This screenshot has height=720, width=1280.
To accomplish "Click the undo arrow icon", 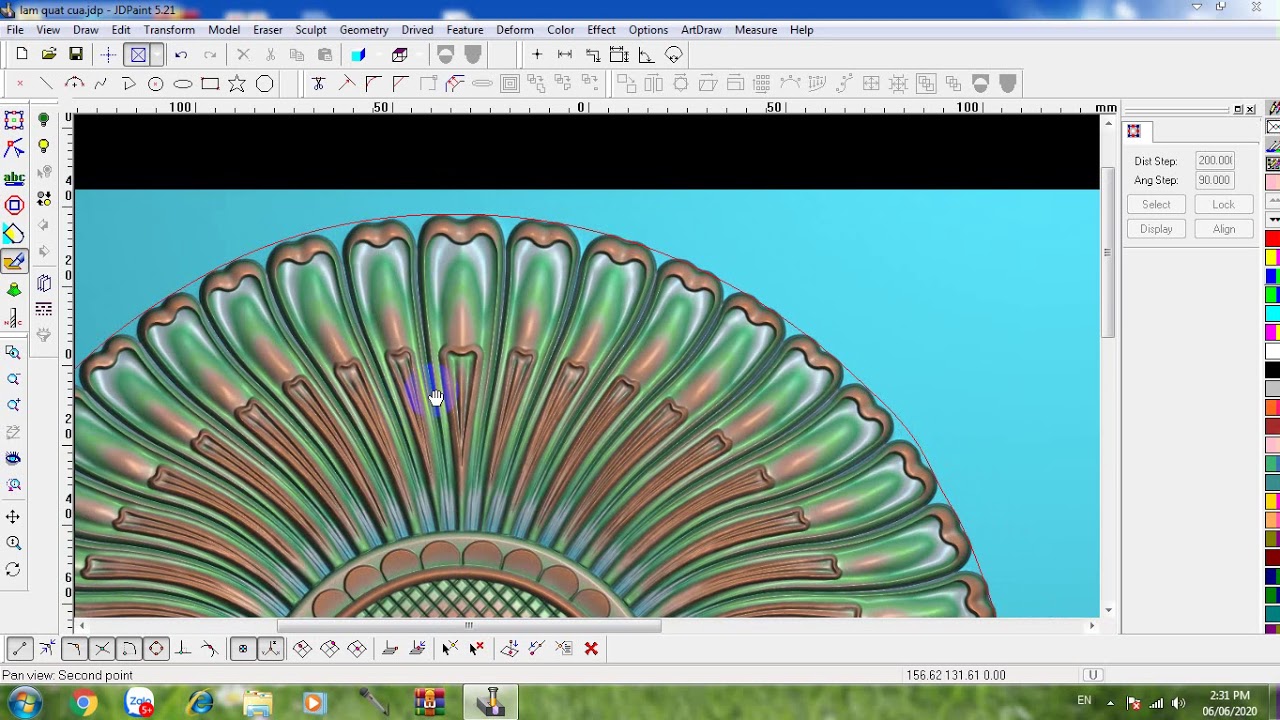I will tap(181, 55).
